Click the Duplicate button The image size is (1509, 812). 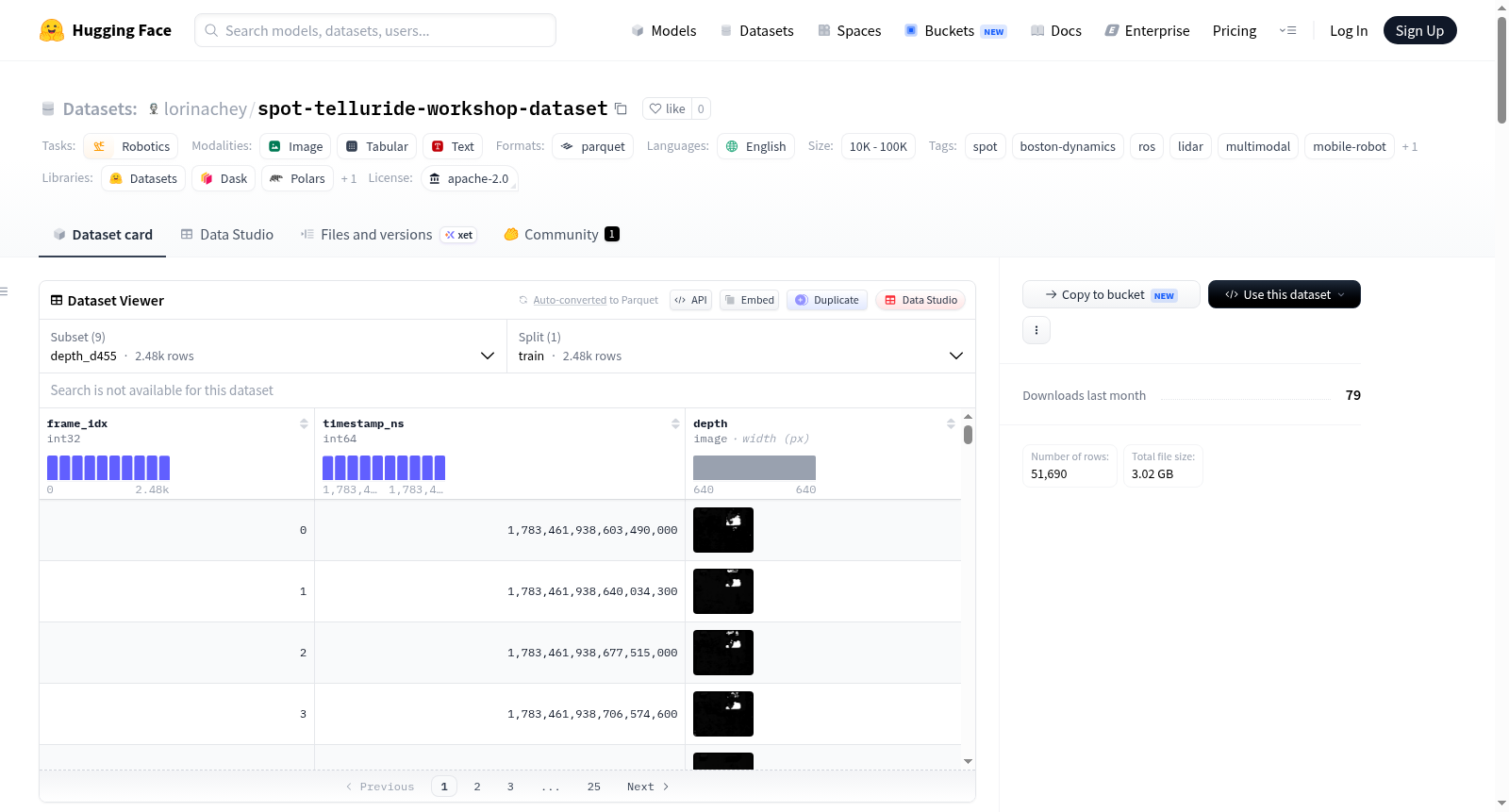[x=827, y=300]
